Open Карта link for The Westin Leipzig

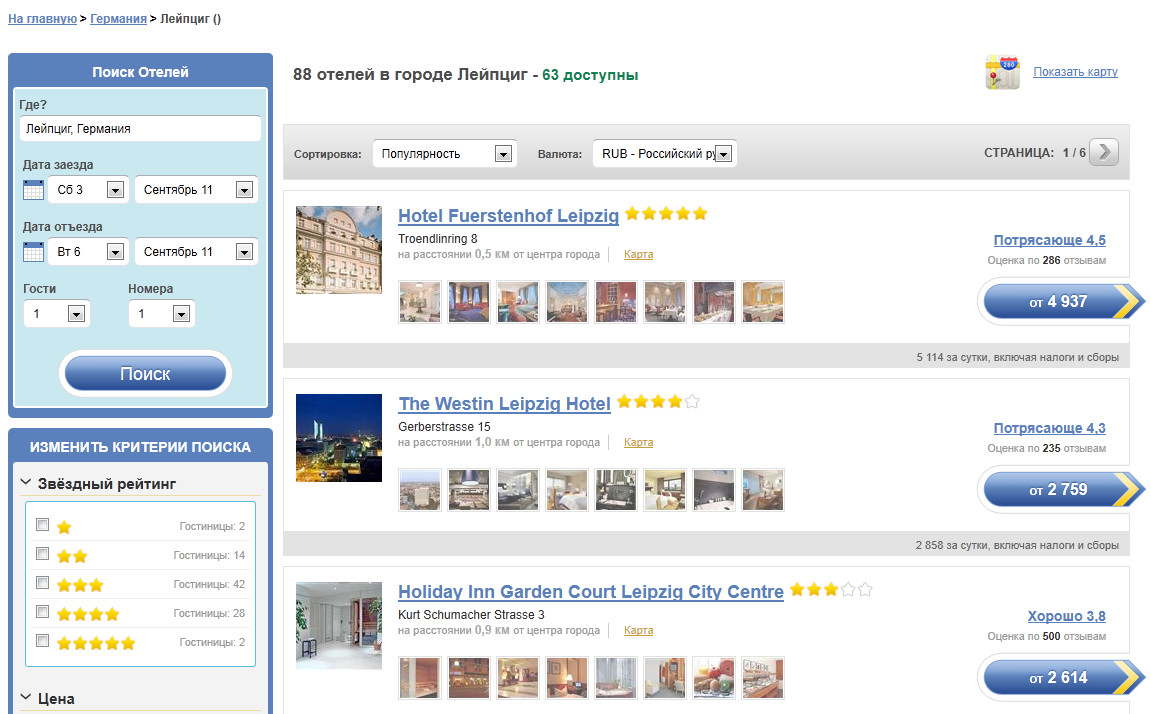point(638,442)
